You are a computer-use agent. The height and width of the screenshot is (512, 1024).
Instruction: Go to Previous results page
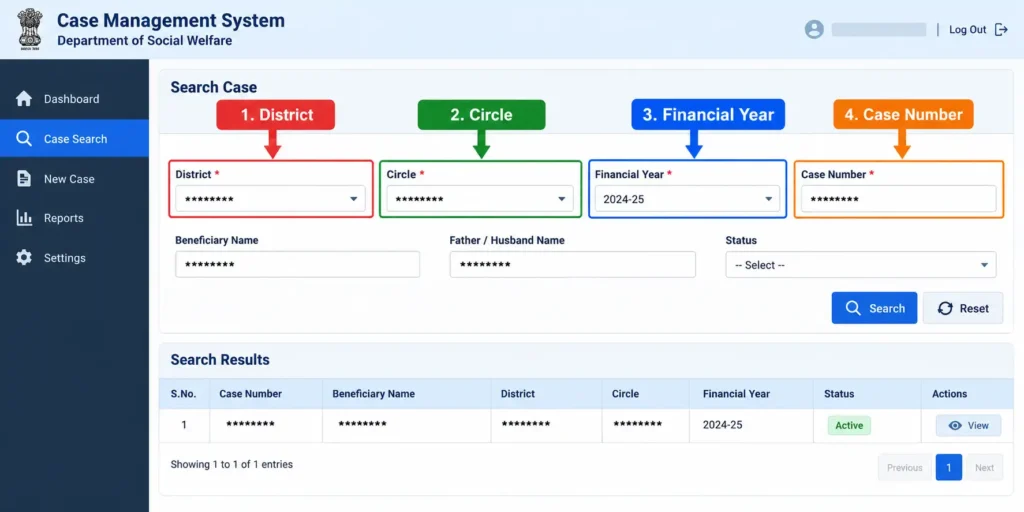tap(904, 468)
